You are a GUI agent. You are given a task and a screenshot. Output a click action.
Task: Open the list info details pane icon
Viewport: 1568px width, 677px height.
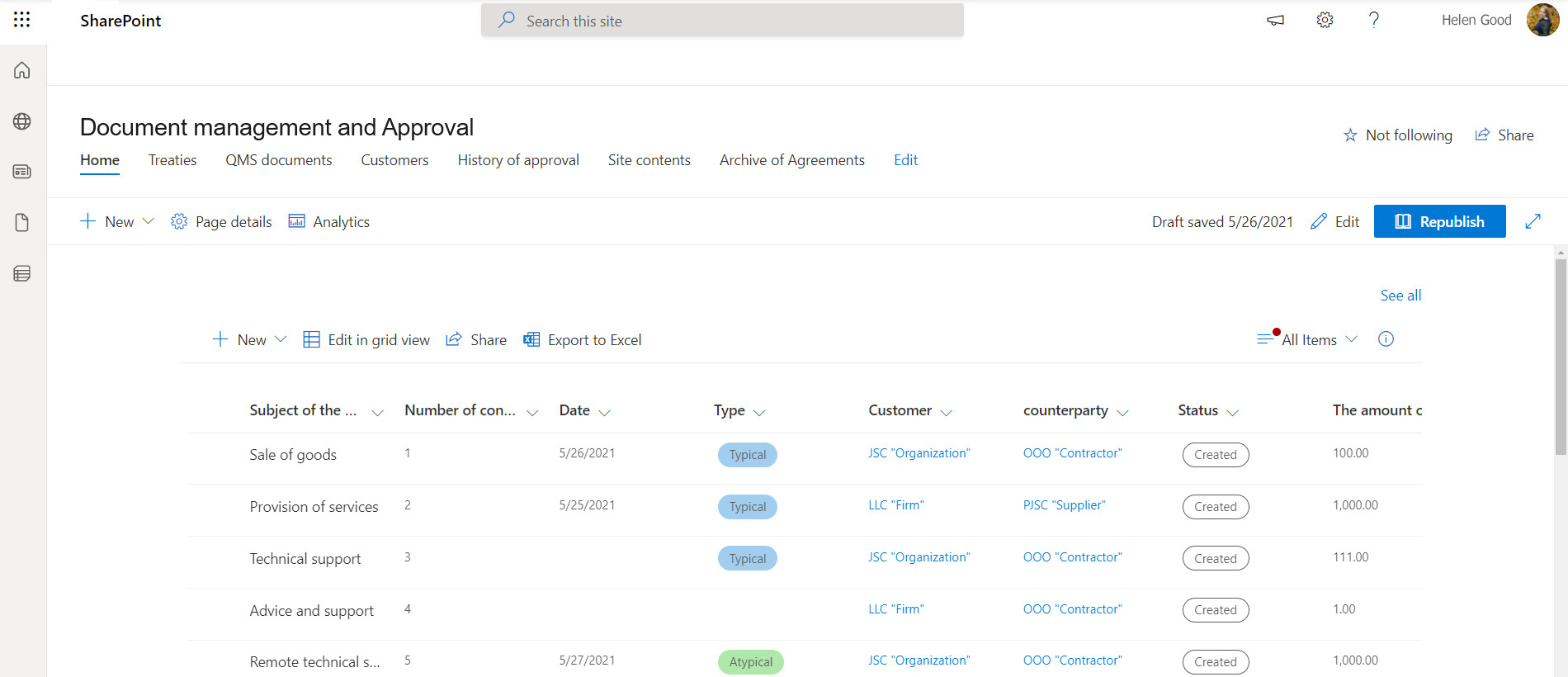(1386, 339)
